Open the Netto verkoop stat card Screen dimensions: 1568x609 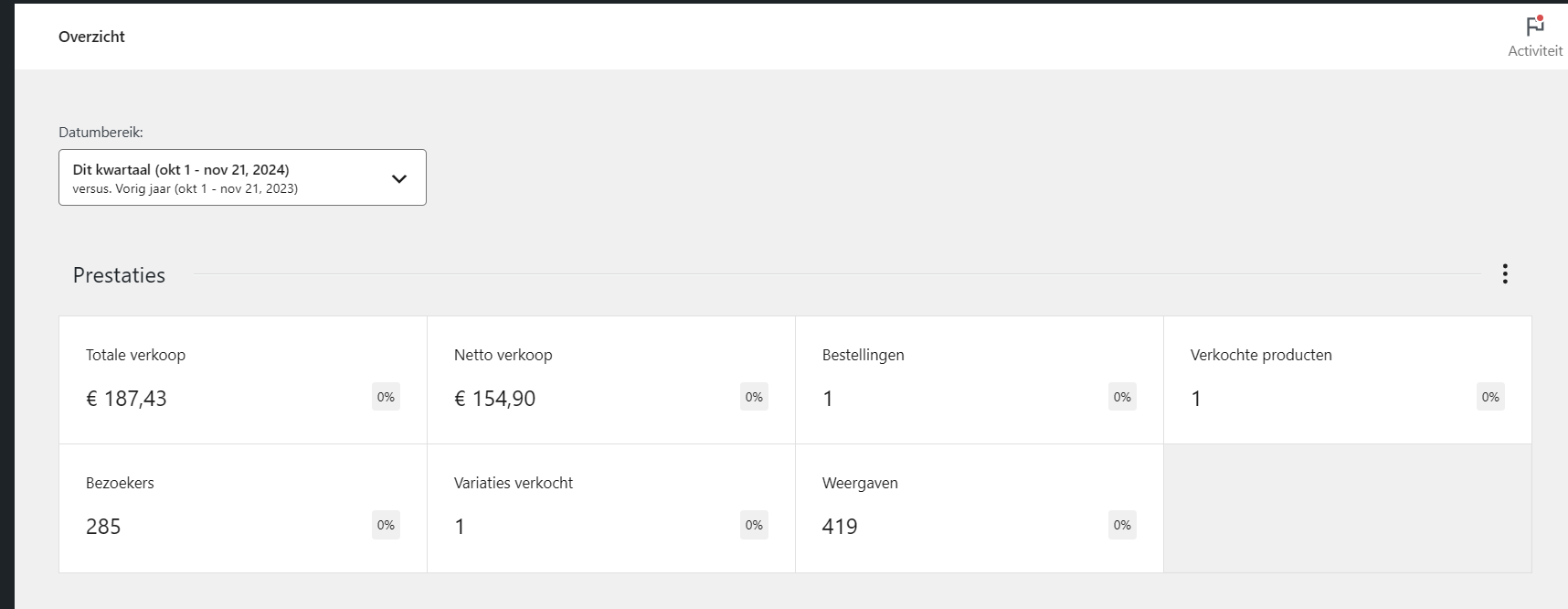[x=611, y=380]
